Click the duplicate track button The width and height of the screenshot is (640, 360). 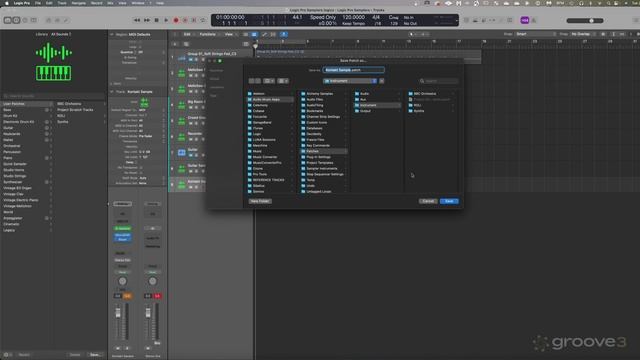186,44
